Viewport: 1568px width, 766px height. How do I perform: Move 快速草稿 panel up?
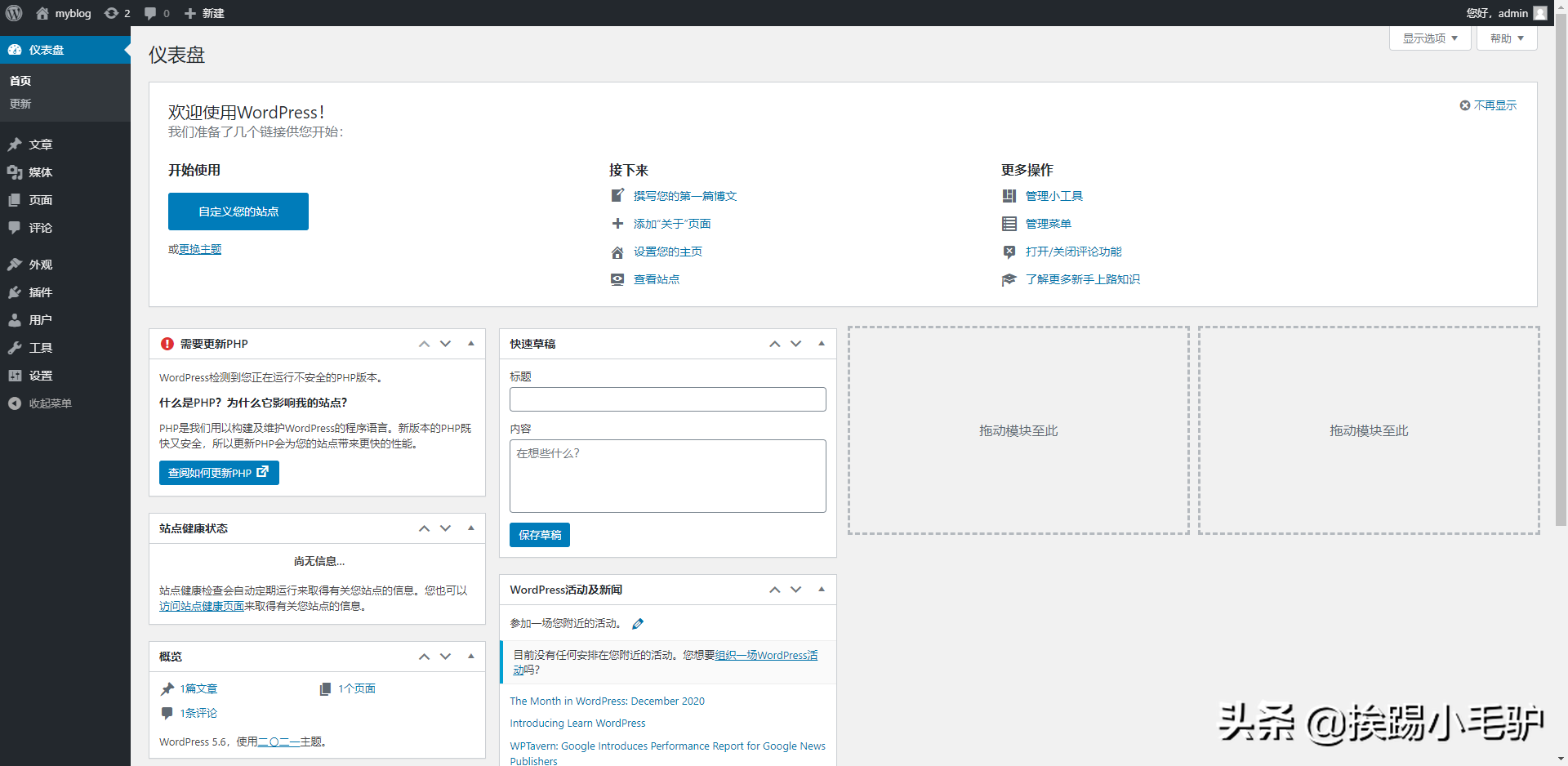(x=775, y=344)
